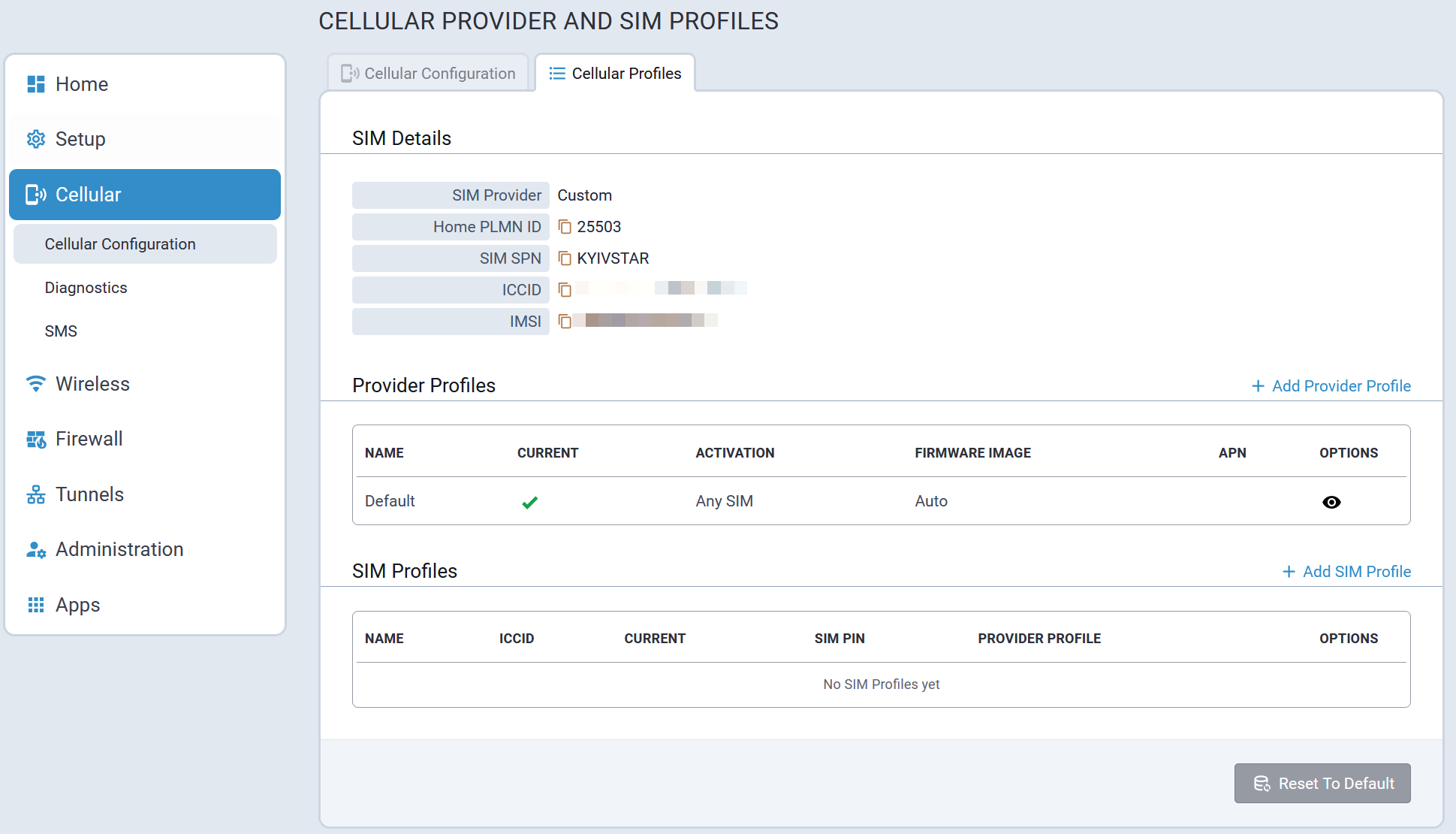Image resolution: width=1456 pixels, height=834 pixels.
Task: Click Add Provider Profile link
Action: (1331, 386)
